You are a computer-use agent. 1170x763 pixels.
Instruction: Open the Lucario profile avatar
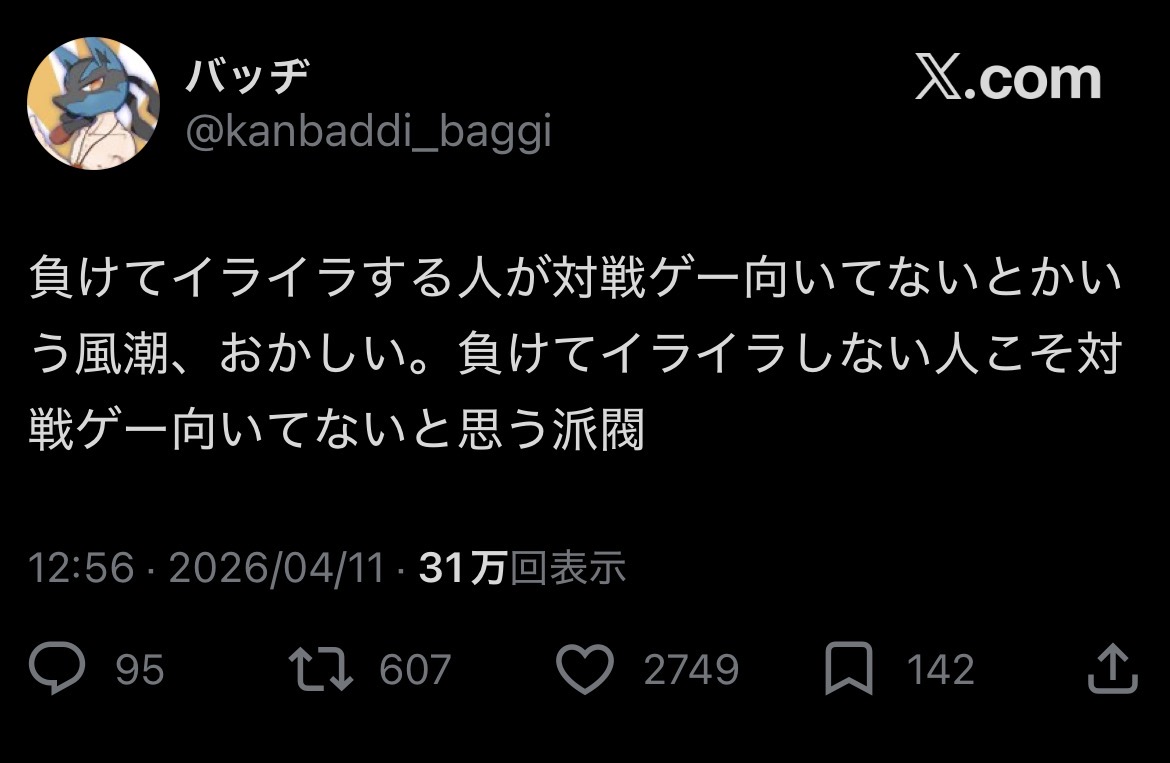pyautogui.click(x=93, y=103)
